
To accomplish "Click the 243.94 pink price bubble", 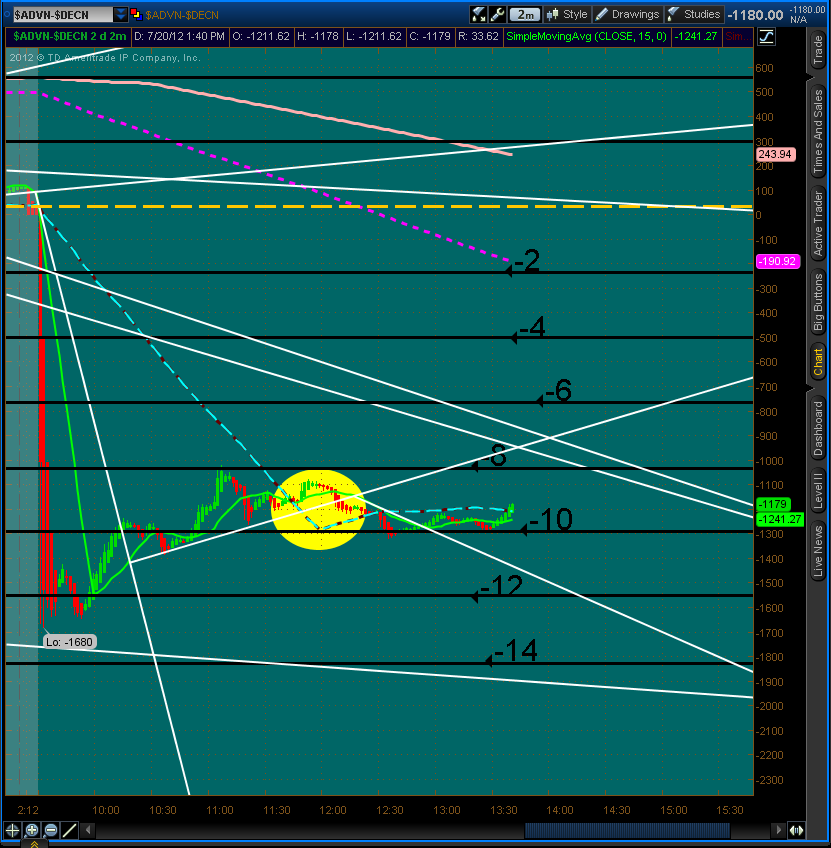I will (775, 154).
